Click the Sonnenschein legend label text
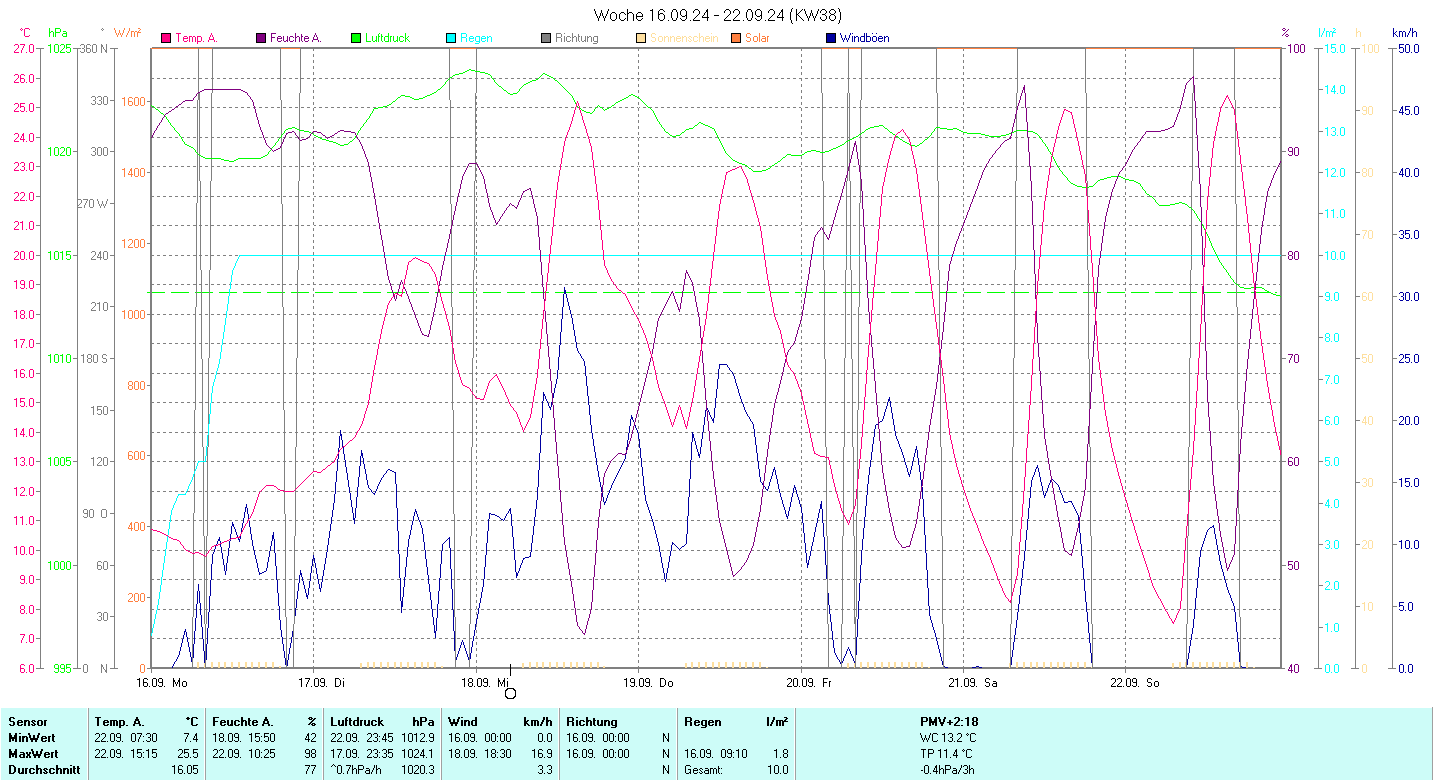The height and width of the screenshot is (780, 1433). click(684, 38)
